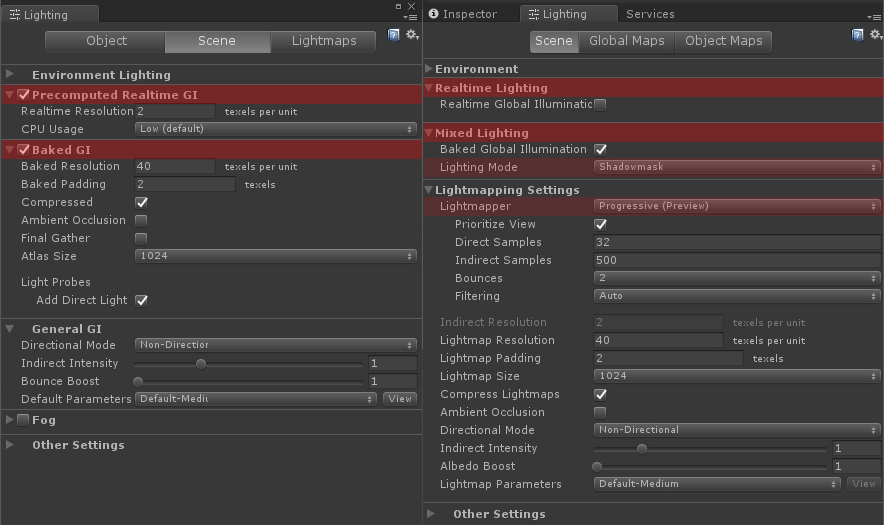Image resolution: width=884 pixels, height=525 pixels.
Task: Open the Atlas Size dropdown
Action: [276, 256]
